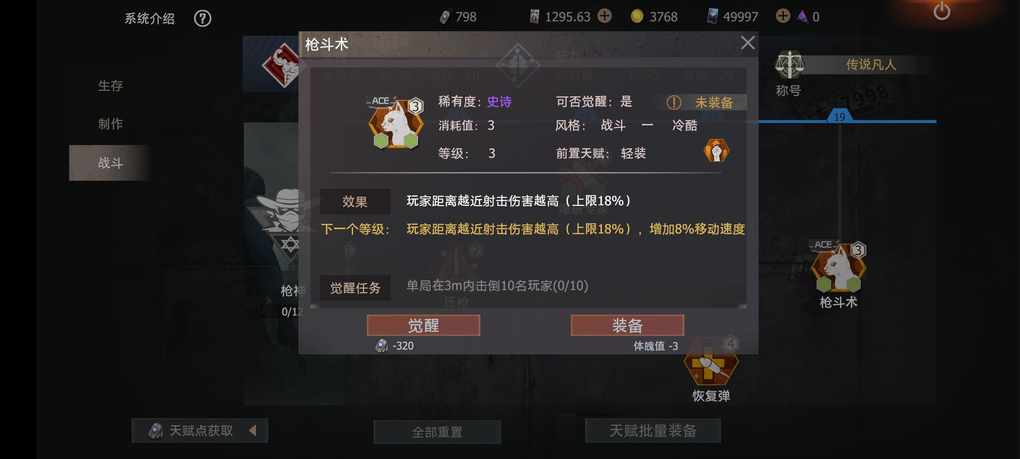Click the cat talent icon in dialog

[396, 123]
